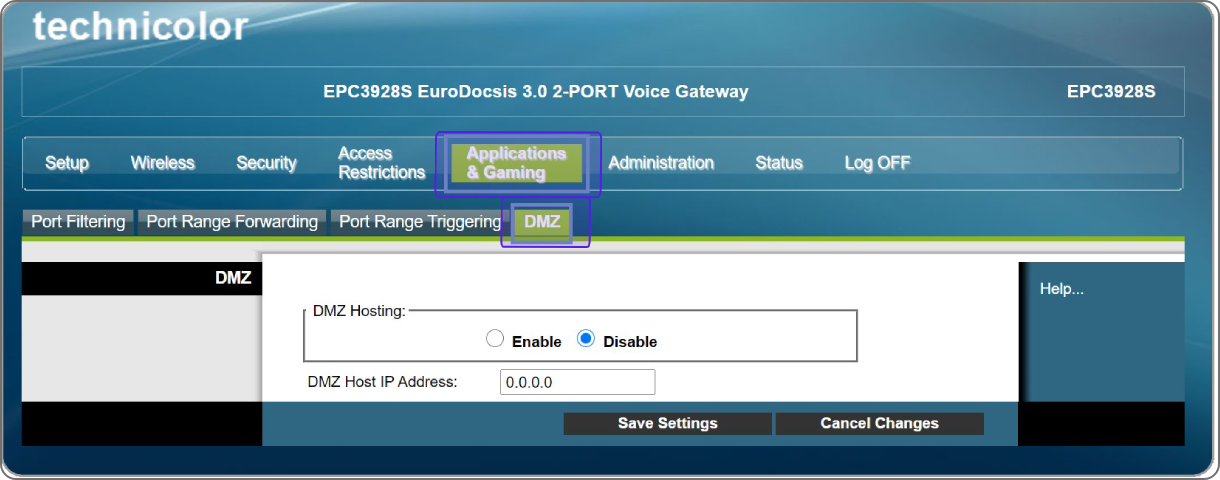
Task: Click the EPC3928S model label at right
Action: [x=1111, y=91]
